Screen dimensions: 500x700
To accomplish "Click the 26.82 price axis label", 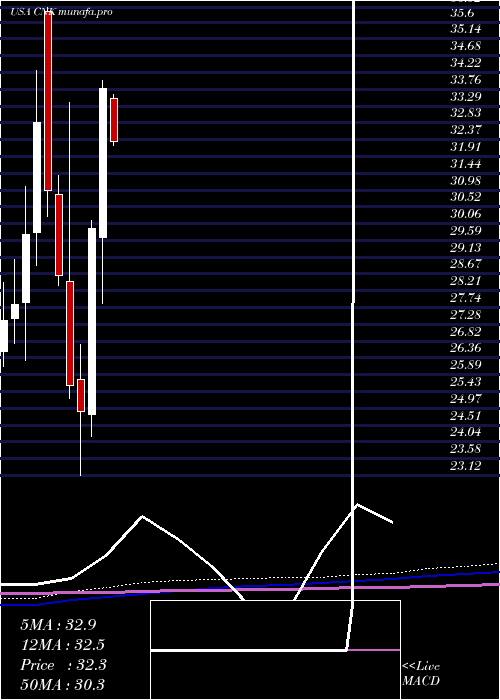I will tap(466, 332).
